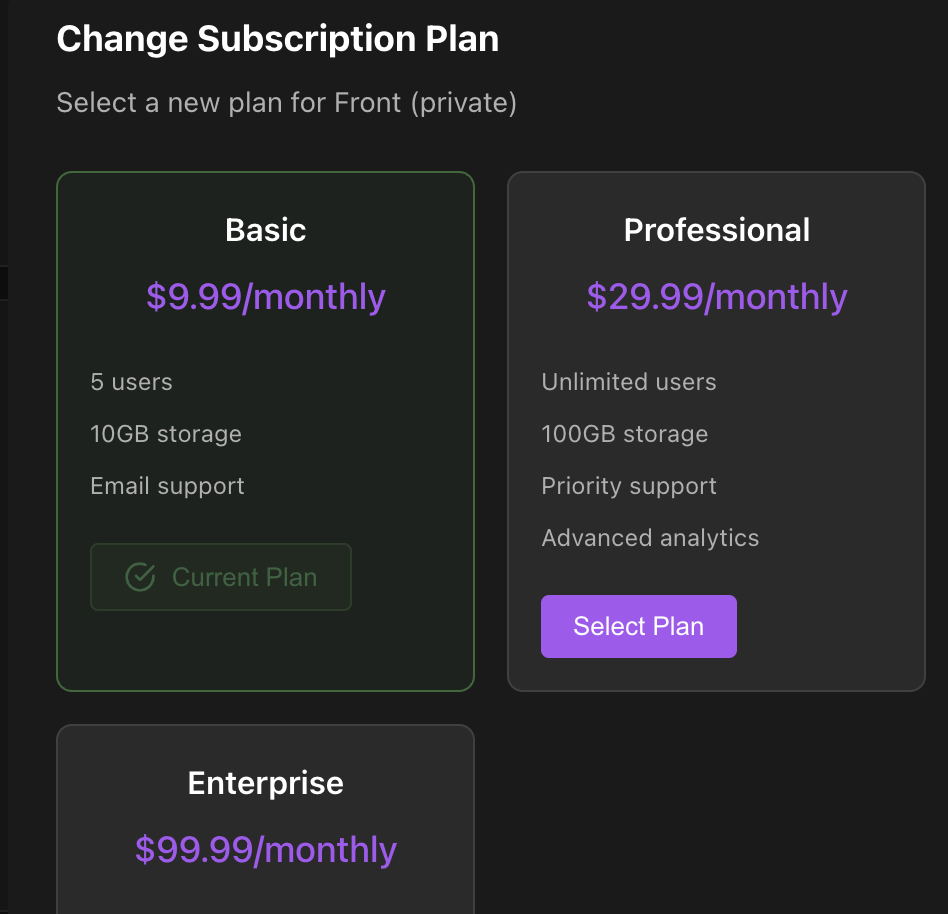The width and height of the screenshot is (948, 914).
Task: Click the $99.99/monthly Enterprise price
Action: click(x=266, y=850)
